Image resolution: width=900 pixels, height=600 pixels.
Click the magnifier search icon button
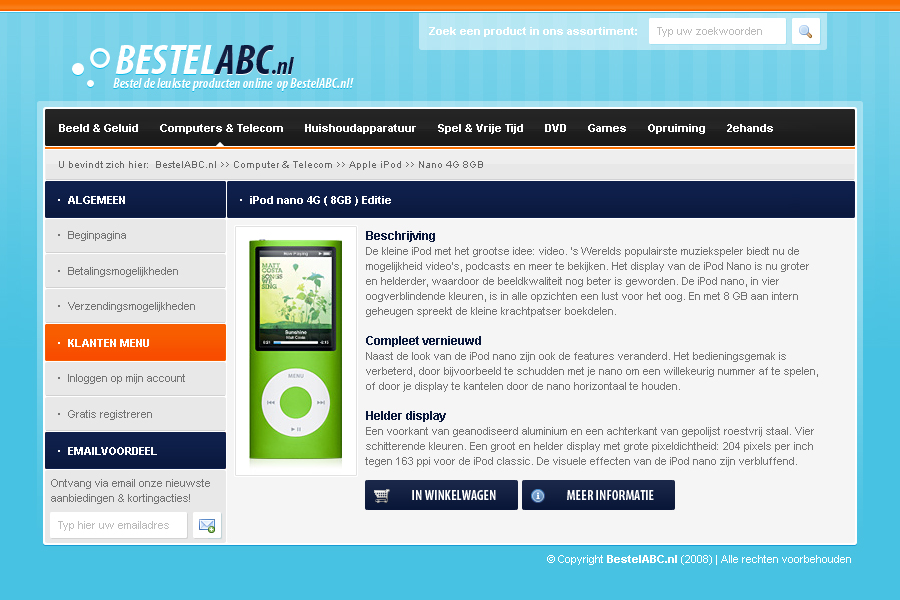pyautogui.click(x=805, y=31)
